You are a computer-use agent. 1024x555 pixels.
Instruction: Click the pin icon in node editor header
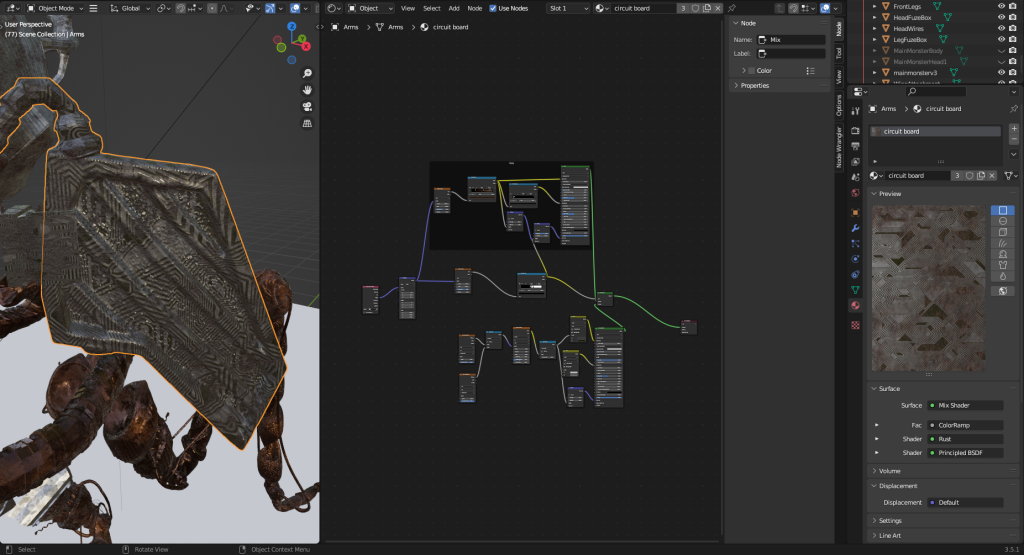pos(731,8)
